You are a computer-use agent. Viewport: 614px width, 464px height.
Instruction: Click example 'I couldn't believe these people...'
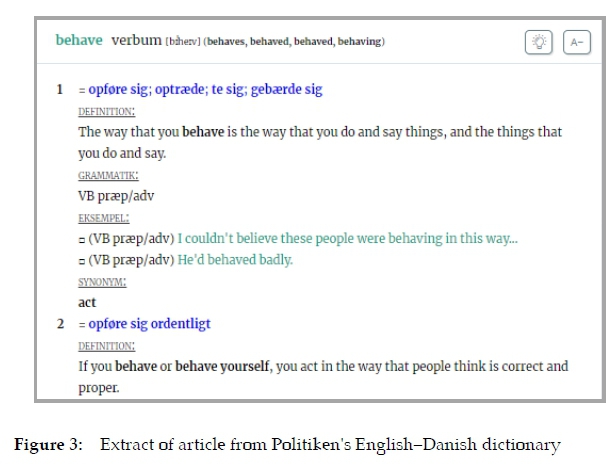point(347,239)
